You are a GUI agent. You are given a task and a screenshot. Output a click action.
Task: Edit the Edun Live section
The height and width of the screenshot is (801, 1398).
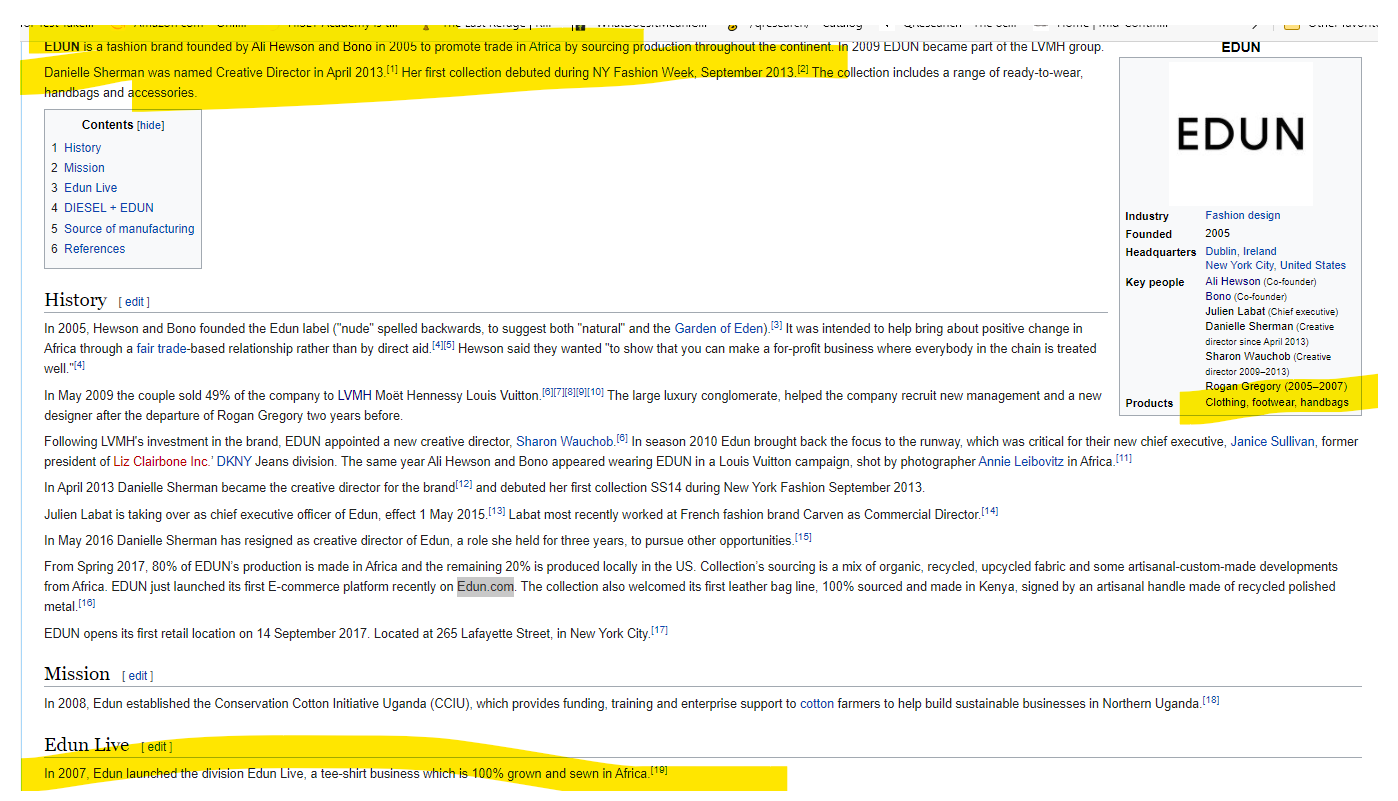[158, 747]
